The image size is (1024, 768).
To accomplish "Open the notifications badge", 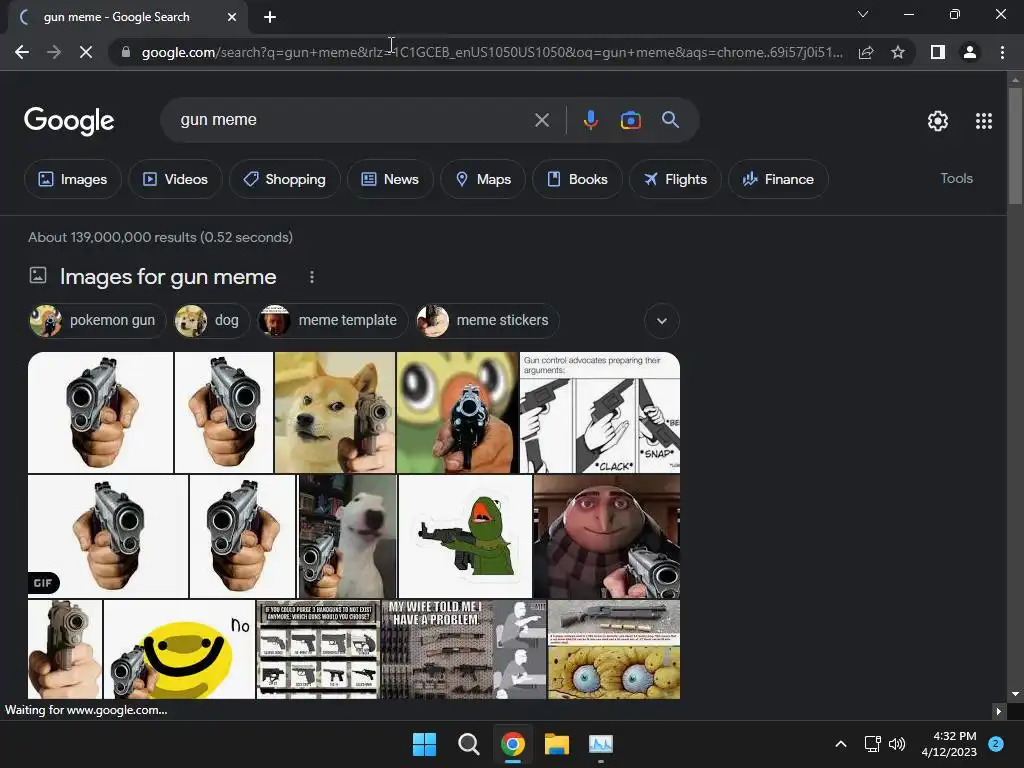I will pyautogui.click(x=996, y=743).
